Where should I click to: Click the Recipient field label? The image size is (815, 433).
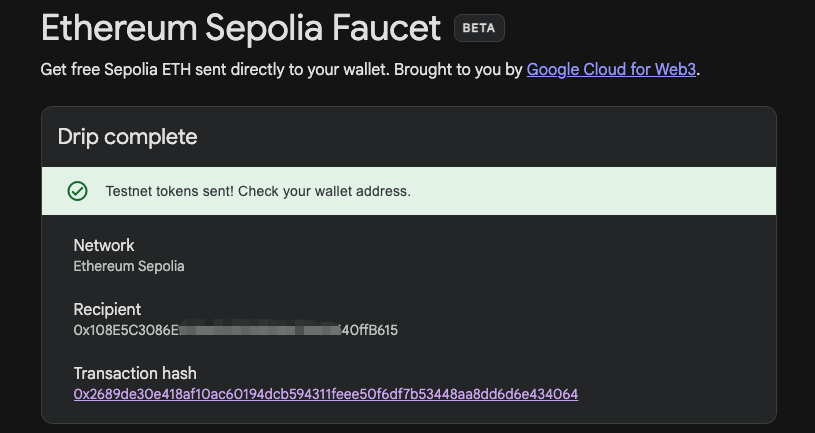[107, 309]
